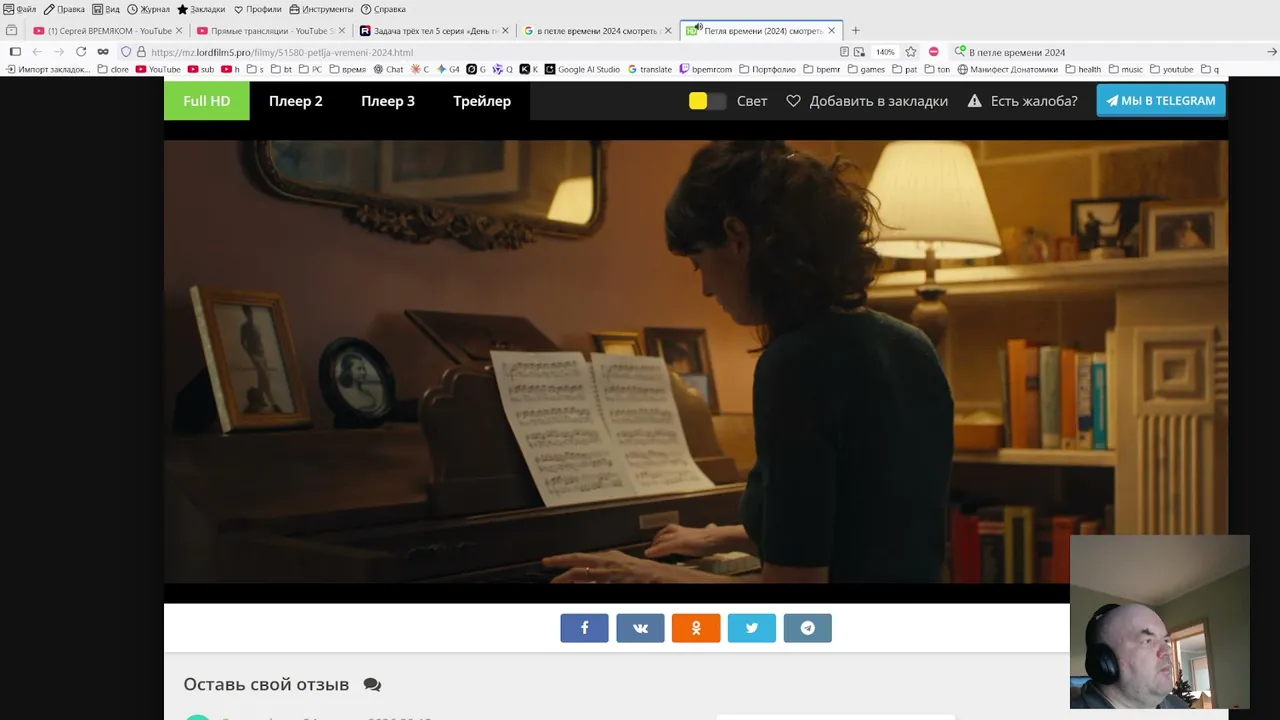Share the film on Twitter
Screen dimensions: 1280x720
tap(752, 628)
